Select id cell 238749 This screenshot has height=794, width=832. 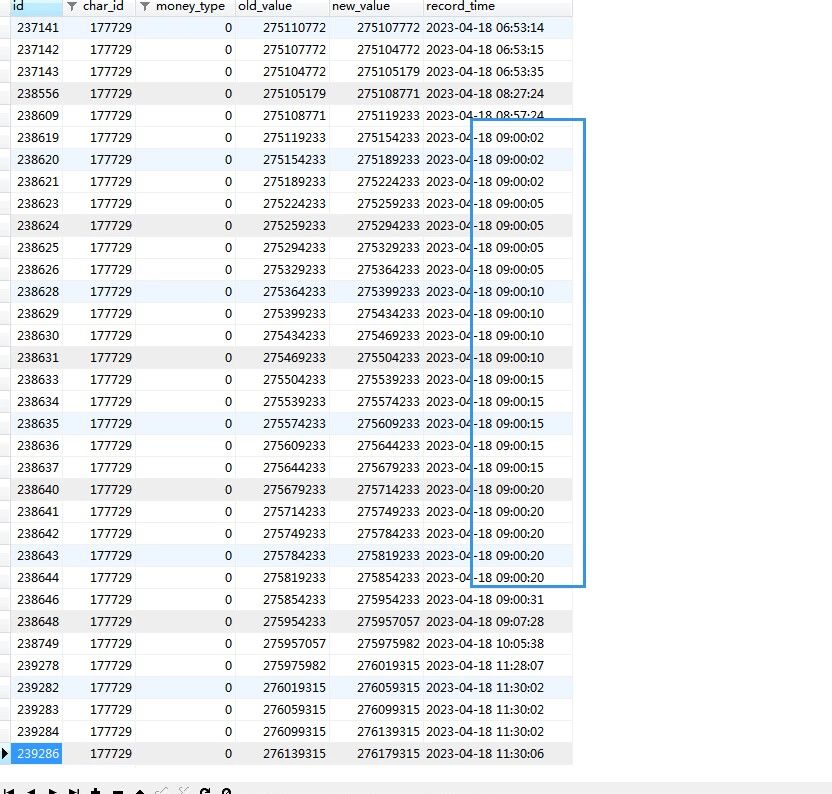38,643
